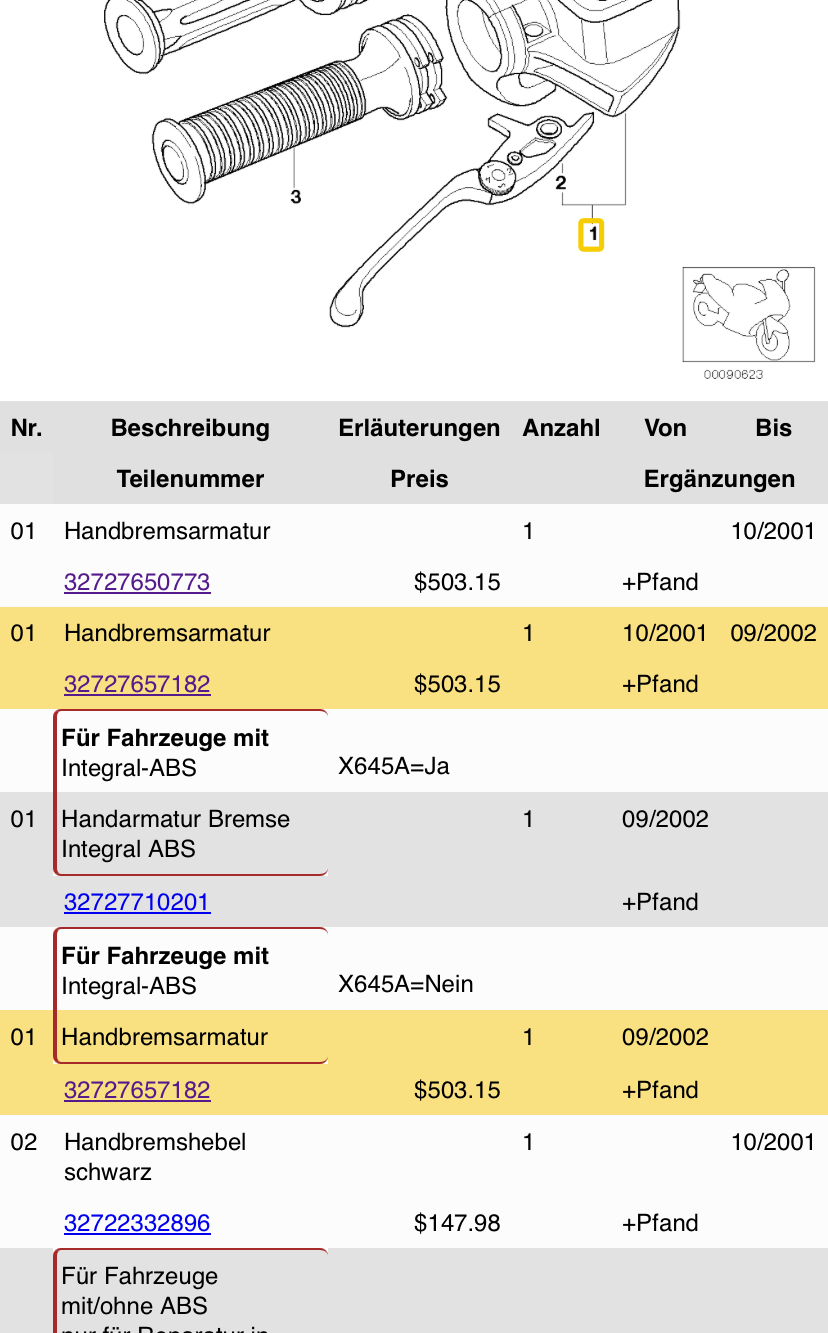
Task: Open link 32727657182 under the X645A=Nein section
Action: pyautogui.click(x=137, y=1090)
